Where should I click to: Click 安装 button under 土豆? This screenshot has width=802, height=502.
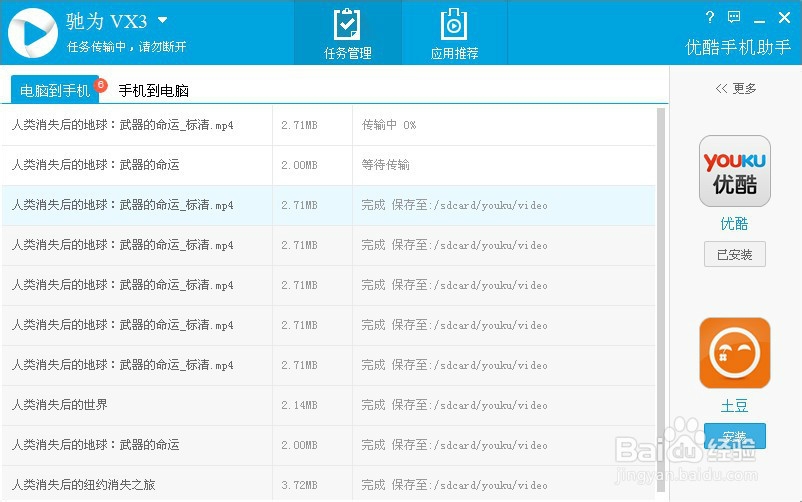tap(734, 436)
